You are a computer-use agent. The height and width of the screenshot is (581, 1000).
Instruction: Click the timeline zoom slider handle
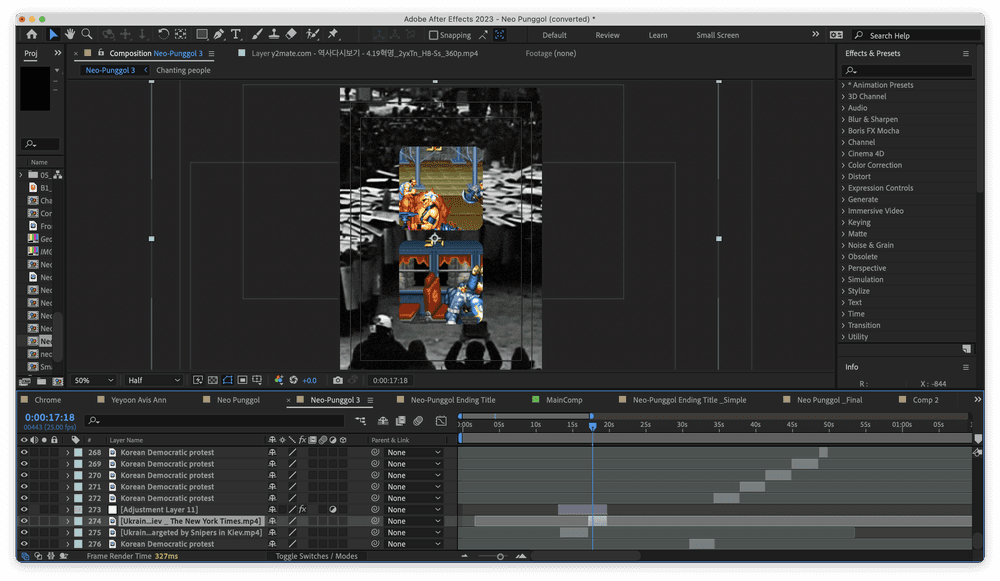(x=501, y=557)
